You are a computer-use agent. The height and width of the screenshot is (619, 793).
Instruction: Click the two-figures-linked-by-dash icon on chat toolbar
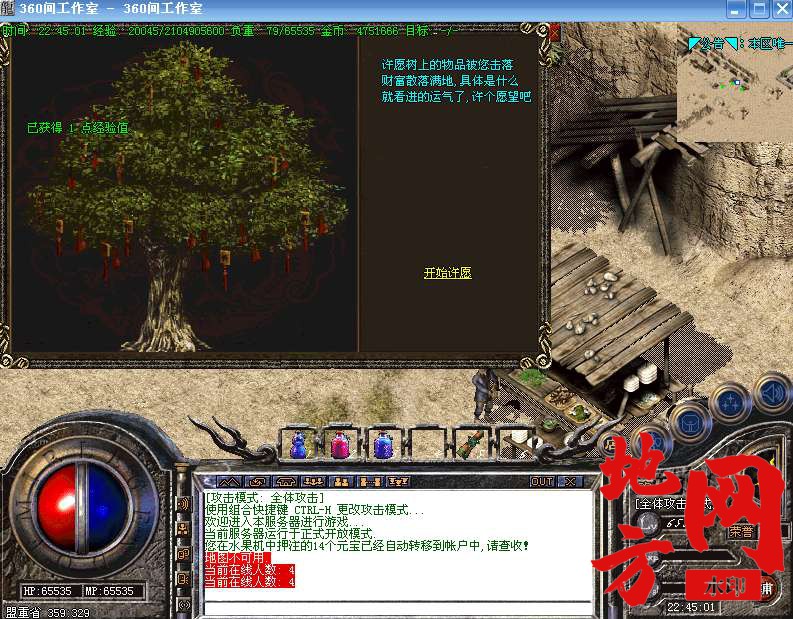[x=370, y=482]
